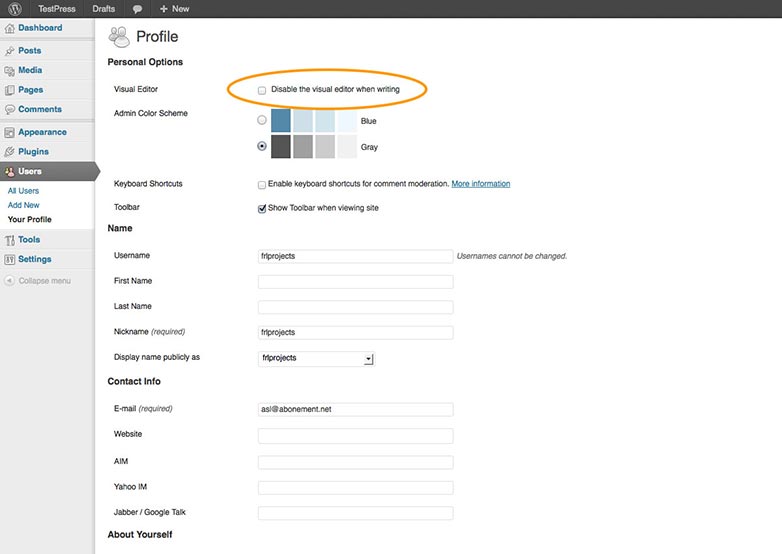The image size is (782, 554).
Task: Click the Nickname input field
Action: [x=356, y=333]
